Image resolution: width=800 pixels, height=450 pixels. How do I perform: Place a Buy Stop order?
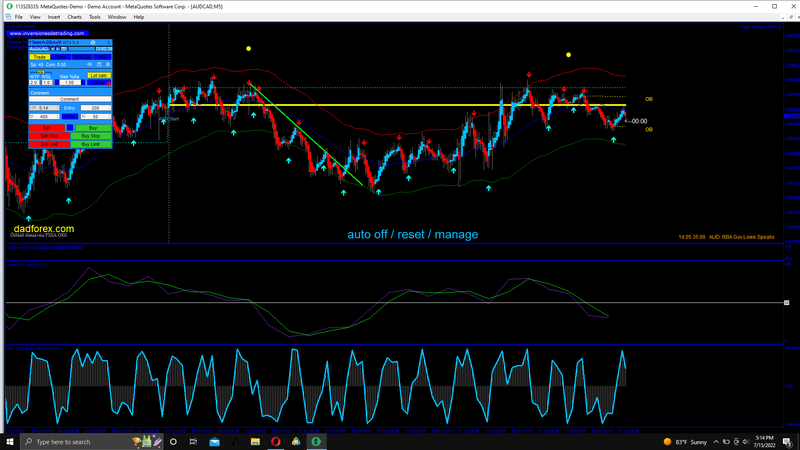point(91,136)
